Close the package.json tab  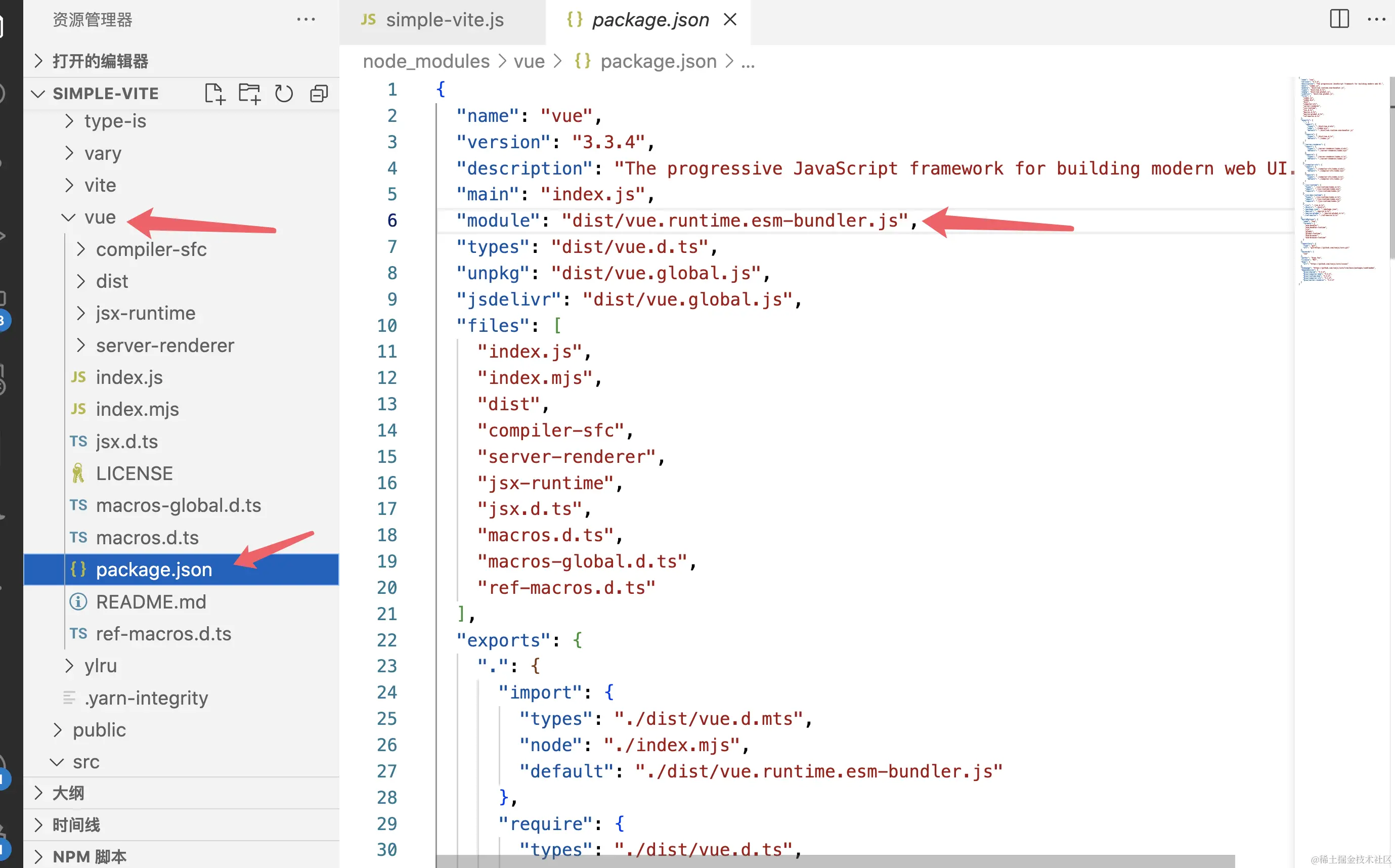[730, 20]
